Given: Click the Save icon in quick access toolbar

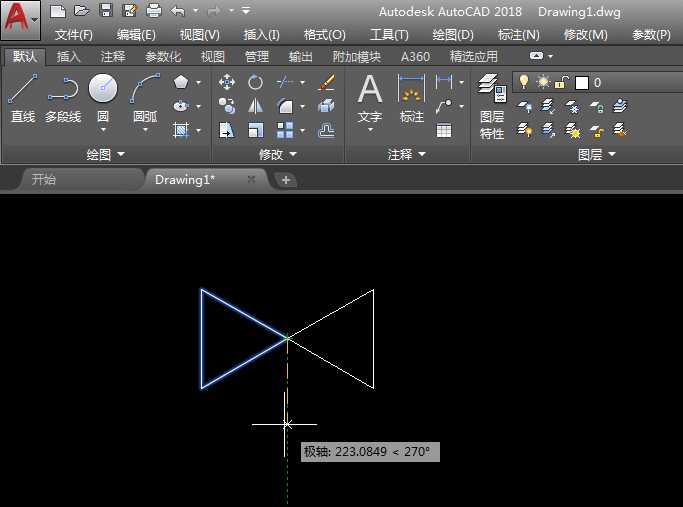Looking at the screenshot, I should point(105,11).
